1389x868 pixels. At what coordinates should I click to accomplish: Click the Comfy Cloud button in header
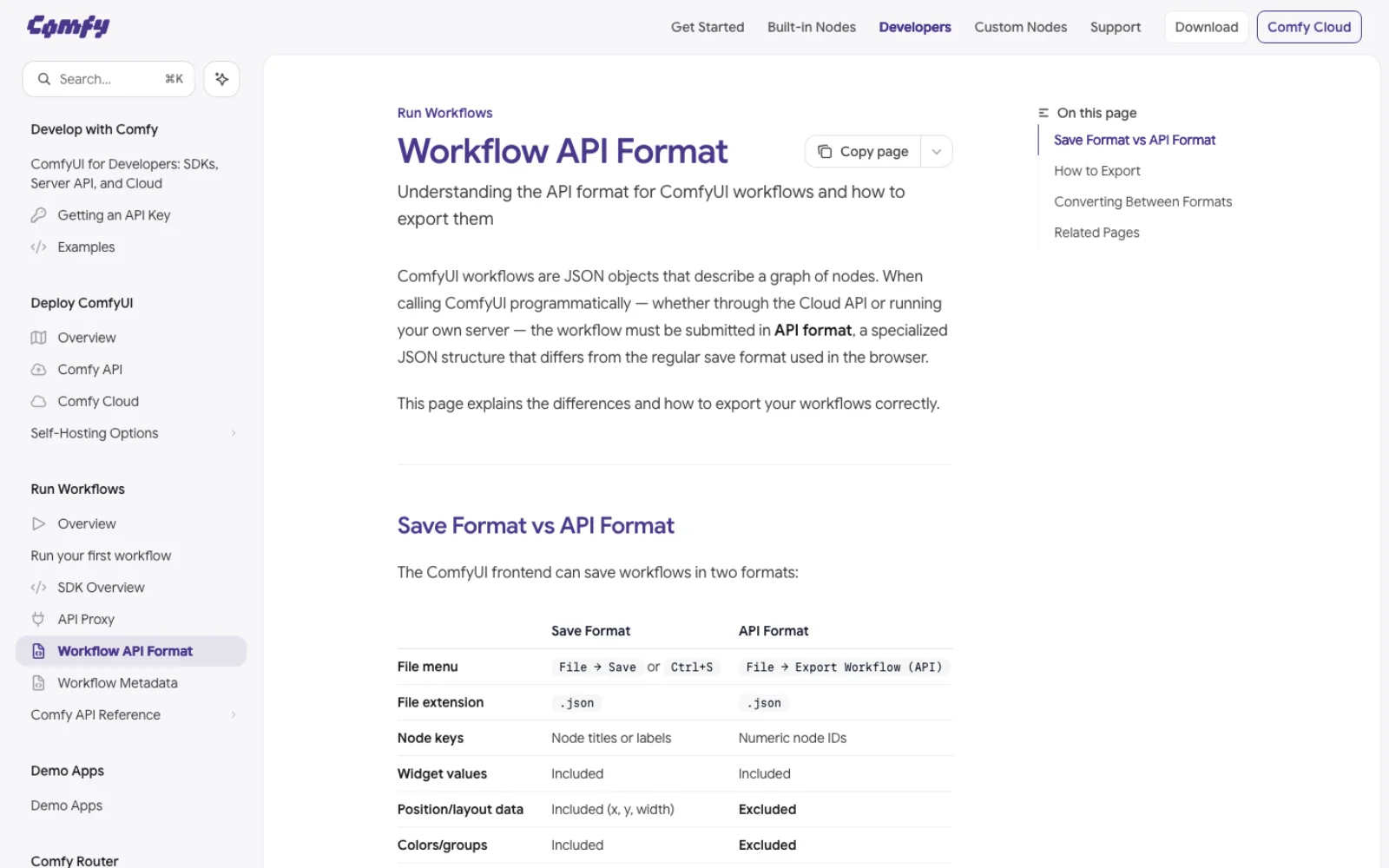click(1309, 27)
